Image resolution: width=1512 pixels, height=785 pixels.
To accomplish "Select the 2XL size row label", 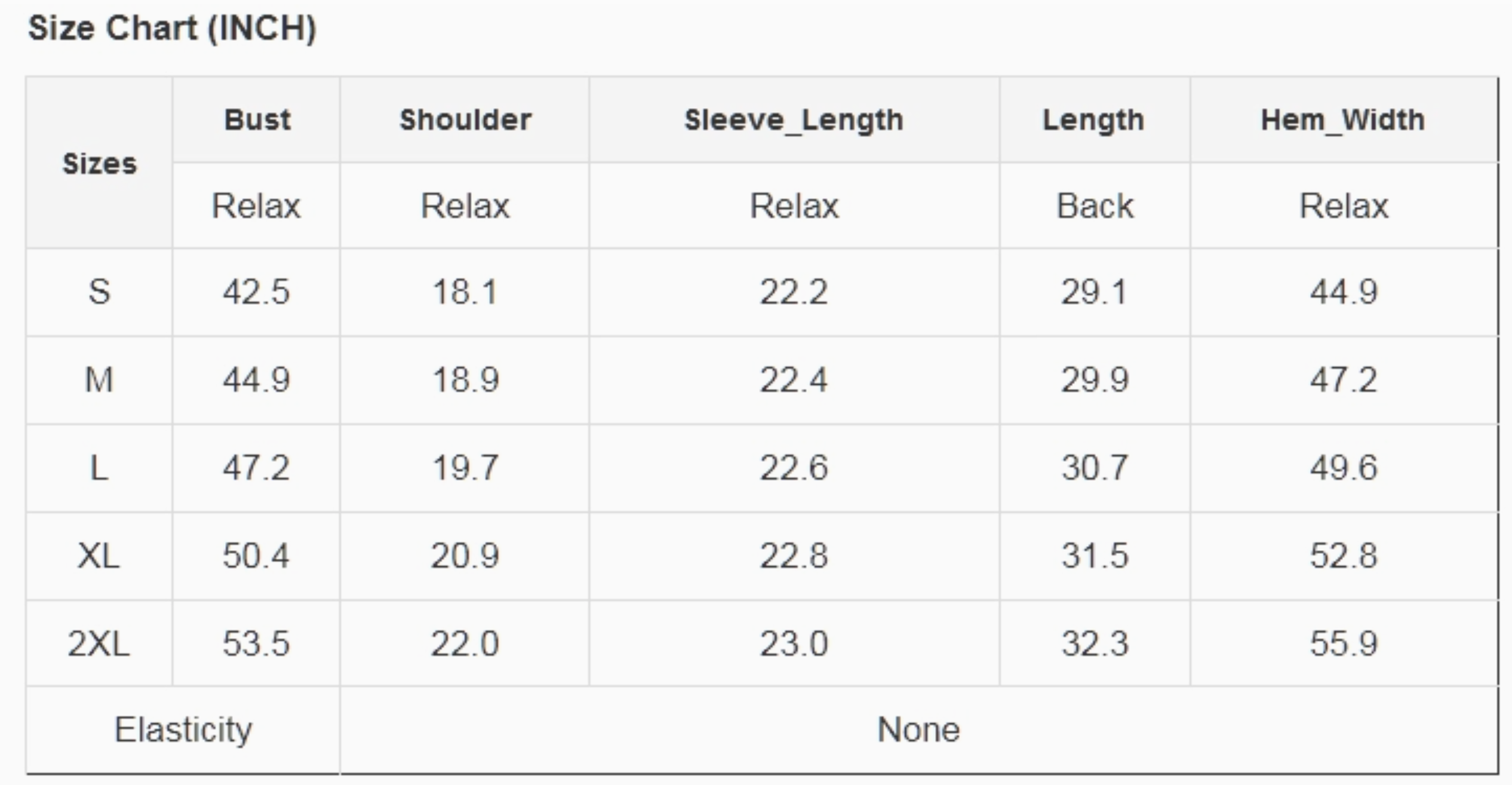I will pyautogui.click(x=99, y=644).
